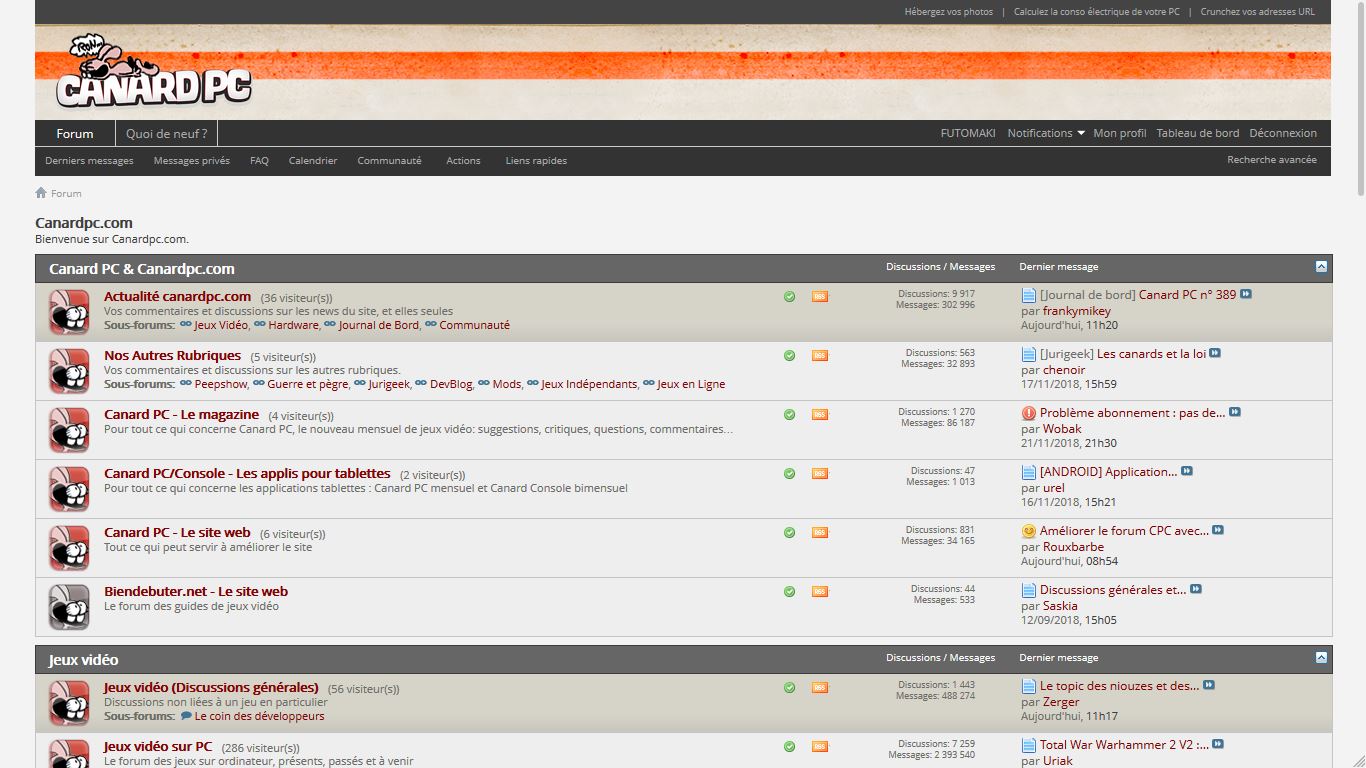Viewport: 1366px width, 768px height.
Task: Open the Notifications dropdown
Action: [1046, 133]
